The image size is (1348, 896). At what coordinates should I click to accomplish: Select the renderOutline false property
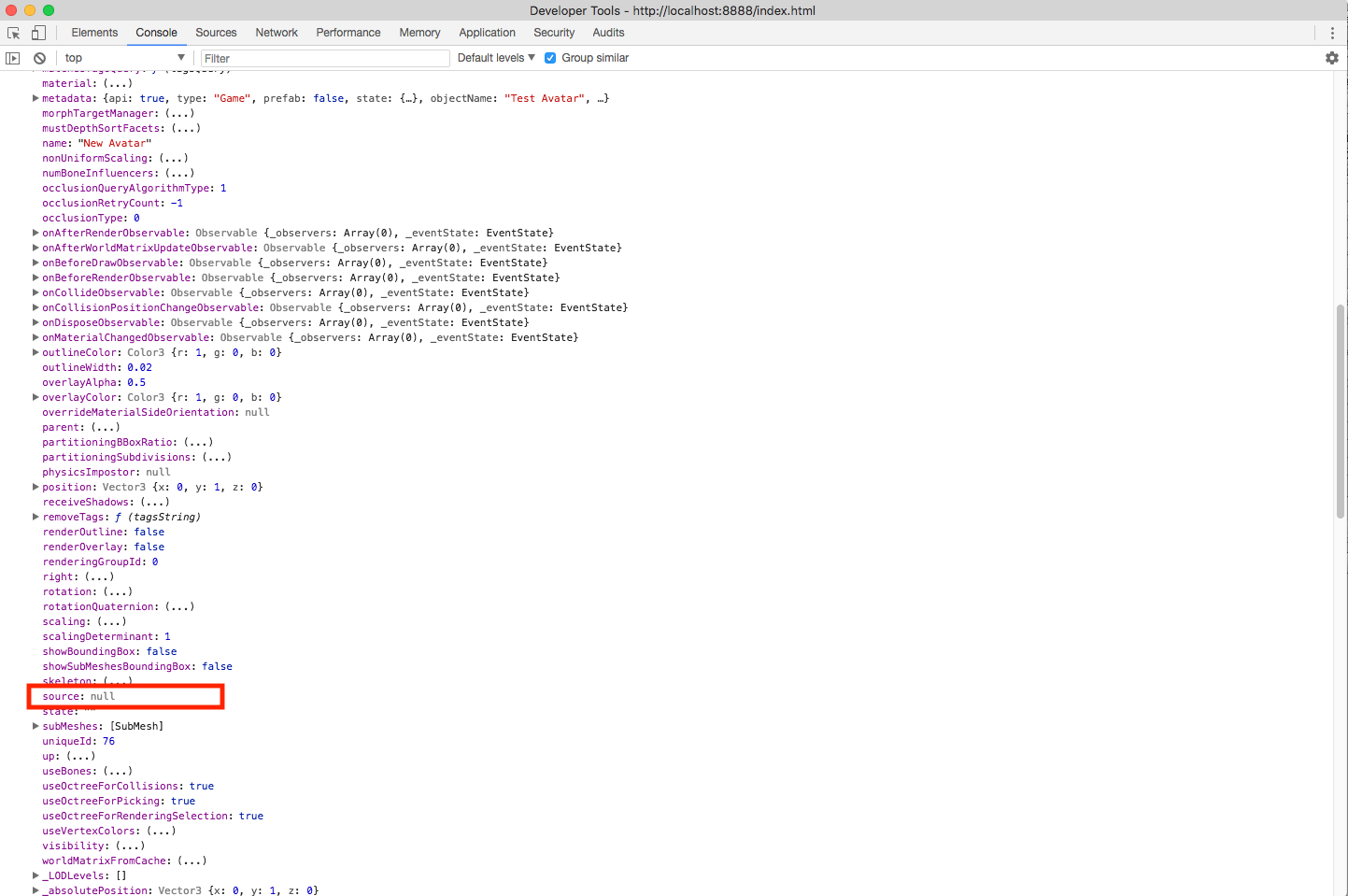[103, 532]
